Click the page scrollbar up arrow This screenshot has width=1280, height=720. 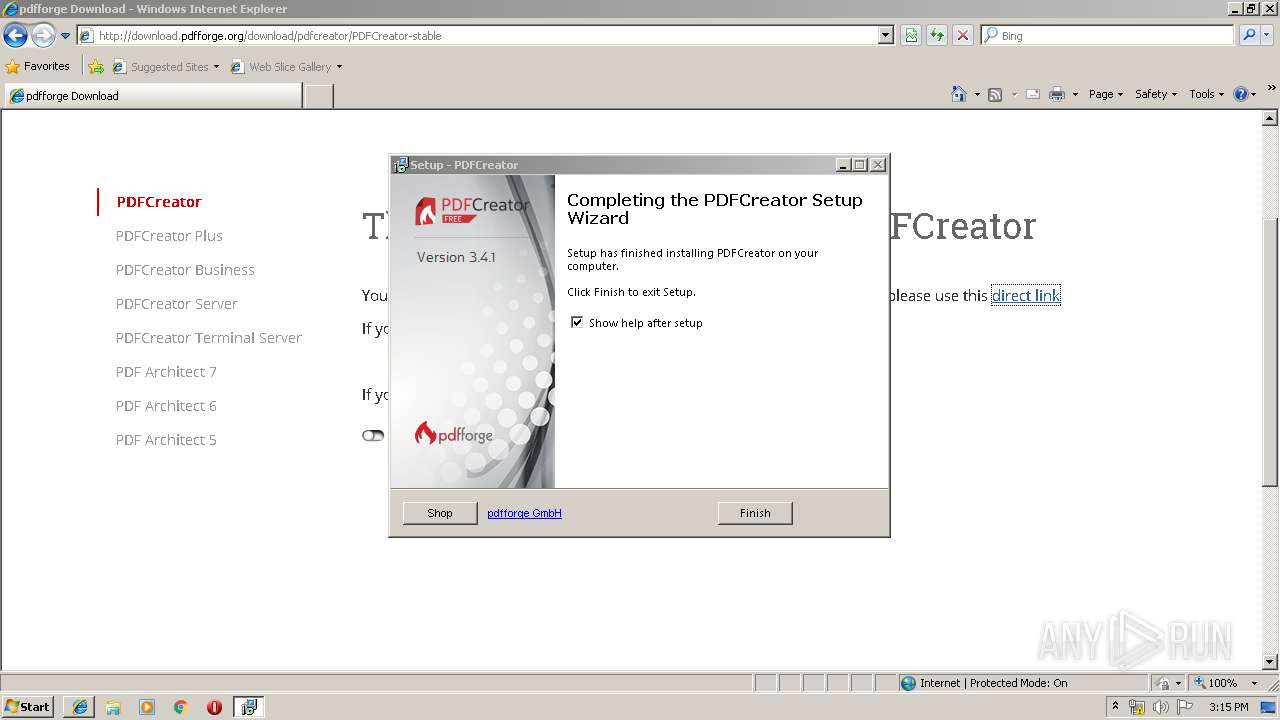tap(1271, 118)
